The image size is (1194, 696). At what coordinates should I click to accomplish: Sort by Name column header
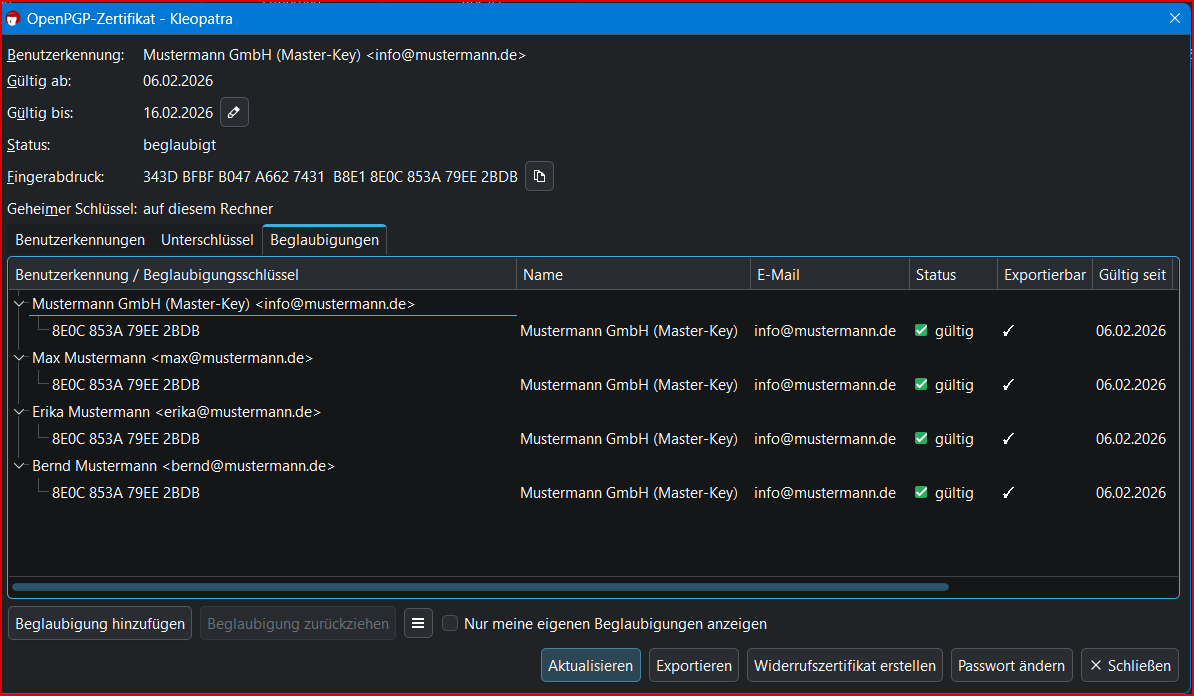tap(634, 275)
